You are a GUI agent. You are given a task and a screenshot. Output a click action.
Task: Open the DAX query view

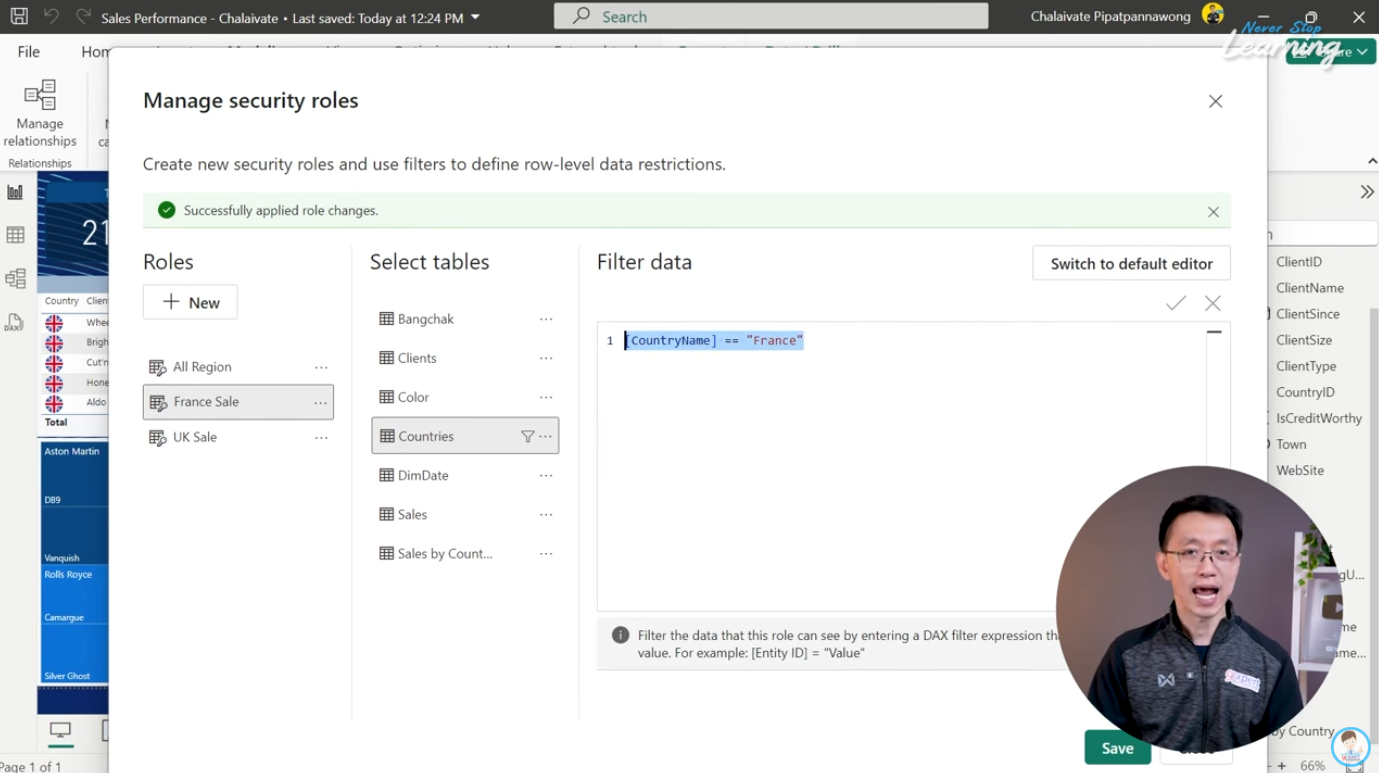coord(14,318)
